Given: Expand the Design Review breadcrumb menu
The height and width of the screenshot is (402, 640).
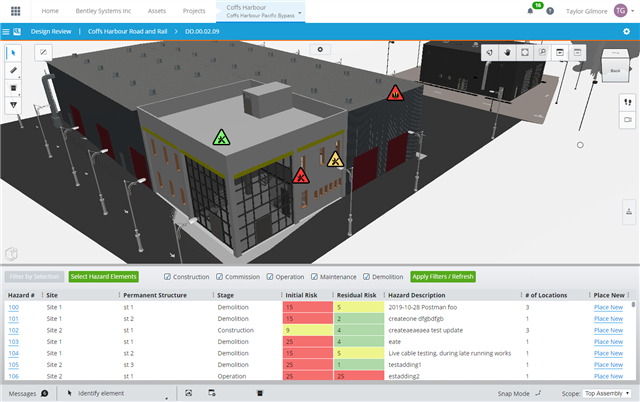Looking at the screenshot, I should click(54, 31).
